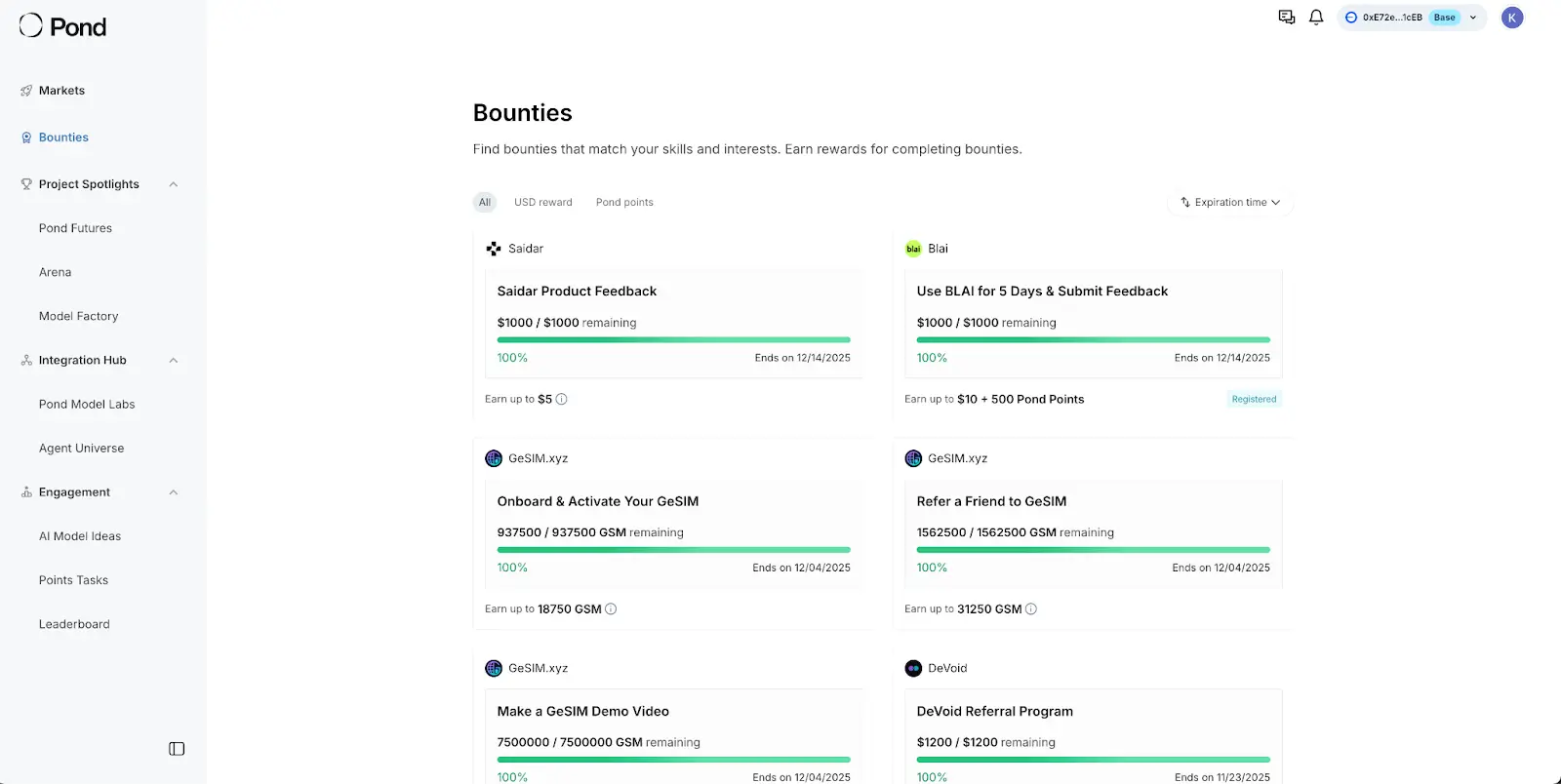The height and width of the screenshot is (784, 1561).
Task: Click the Pond logo
Action: coord(62,26)
